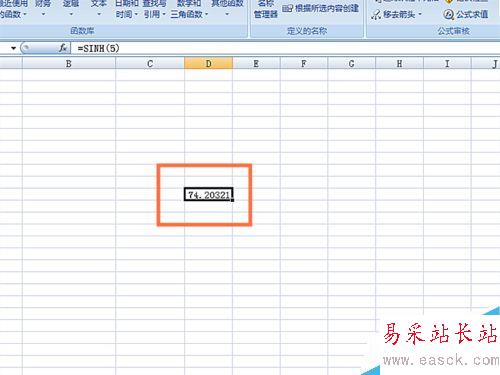This screenshot has height=375, width=500.
Task: Click Create from Selection (根据所选内容创建)
Action: 321,8
